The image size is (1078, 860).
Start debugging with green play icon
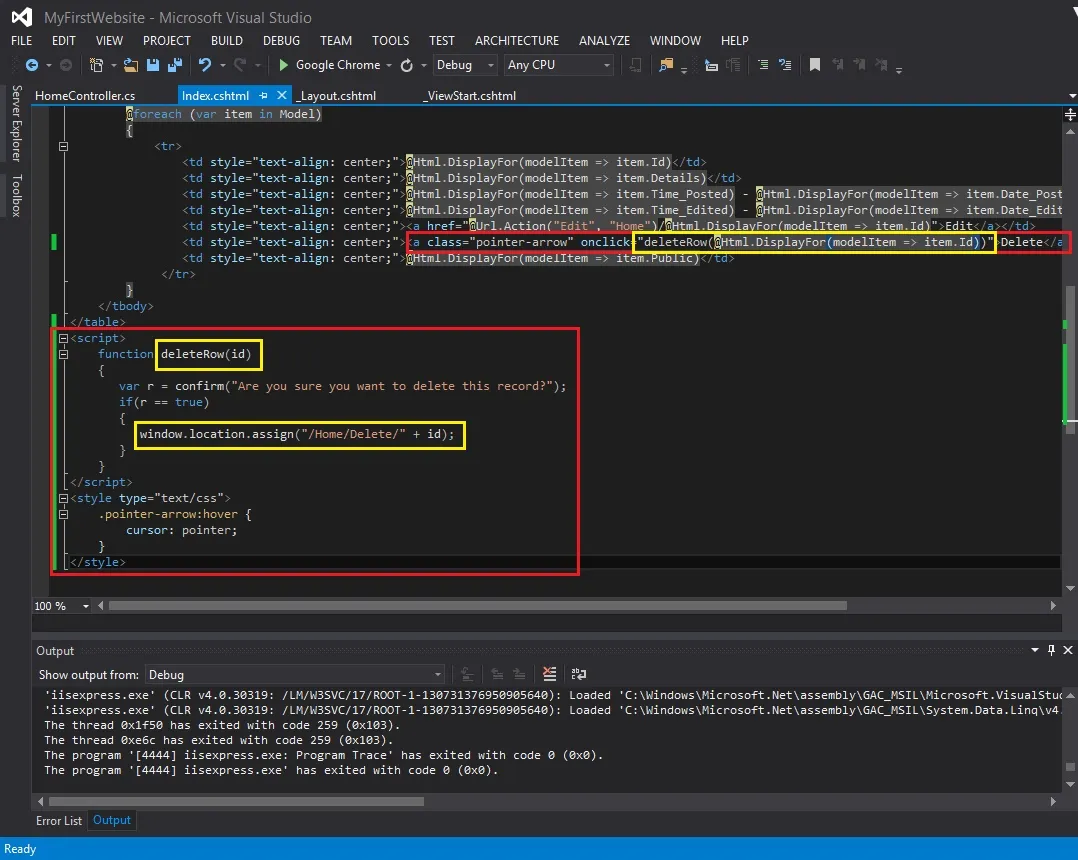pyautogui.click(x=283, y=65)
